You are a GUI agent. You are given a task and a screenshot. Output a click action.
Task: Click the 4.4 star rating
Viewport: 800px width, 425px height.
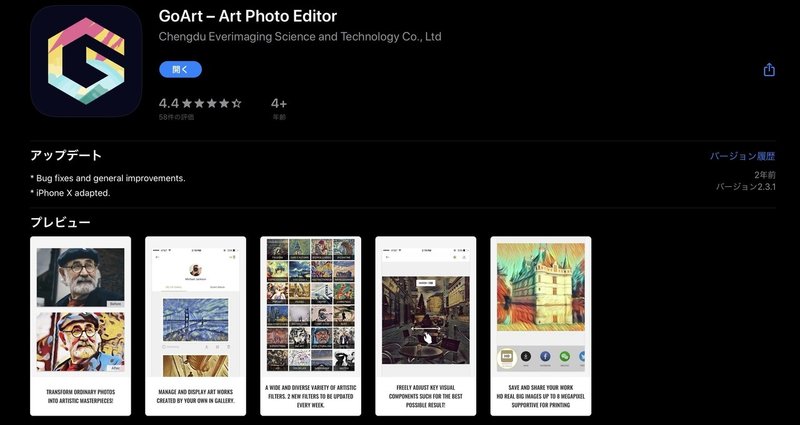(x=200, y=104)
